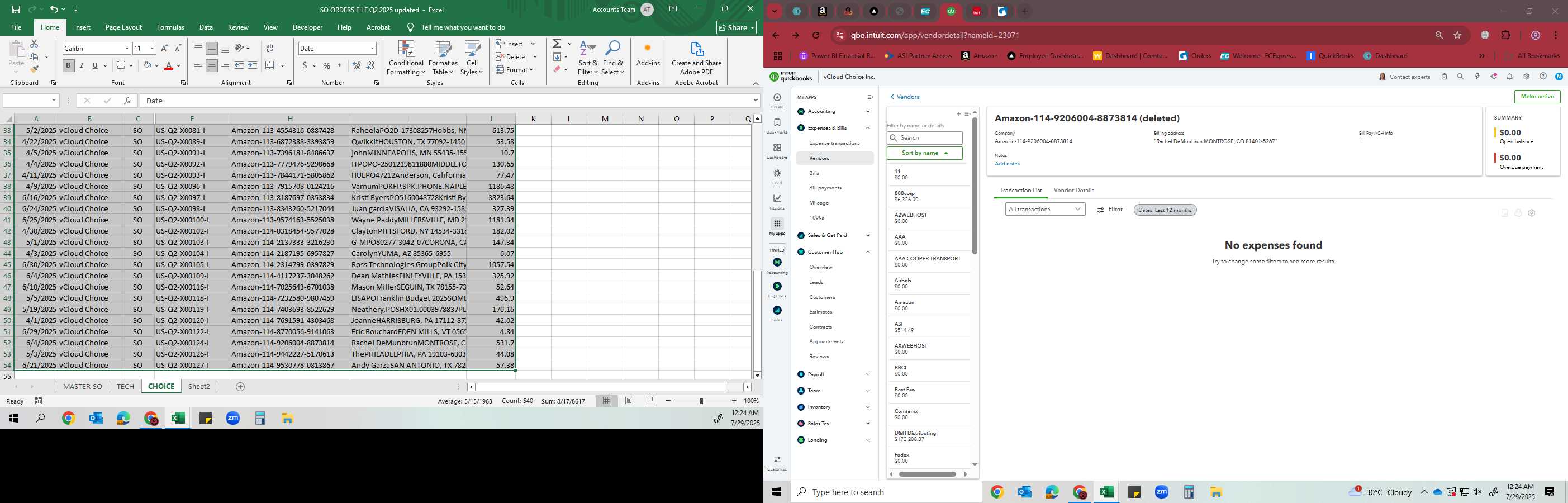The height and width of the screenshot is (503, 1568).
Task: Toggle Center horizontal alignment in Excel
Action: pyautogui.click(x=211, y=65)
